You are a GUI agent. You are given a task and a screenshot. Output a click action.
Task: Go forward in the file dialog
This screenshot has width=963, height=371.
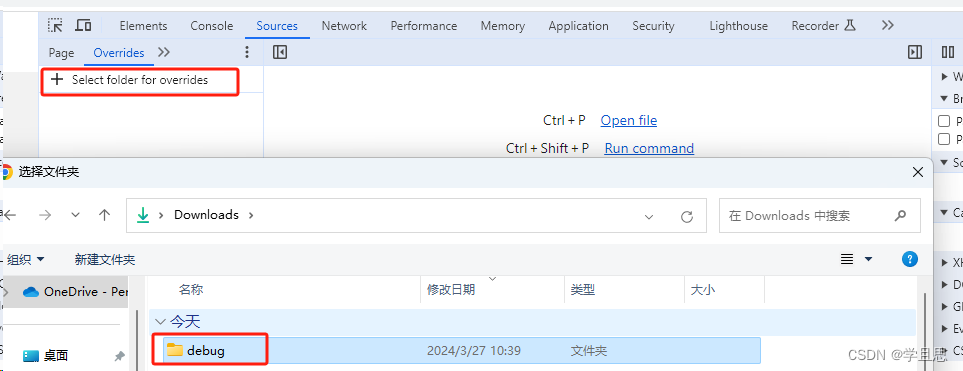45,215
